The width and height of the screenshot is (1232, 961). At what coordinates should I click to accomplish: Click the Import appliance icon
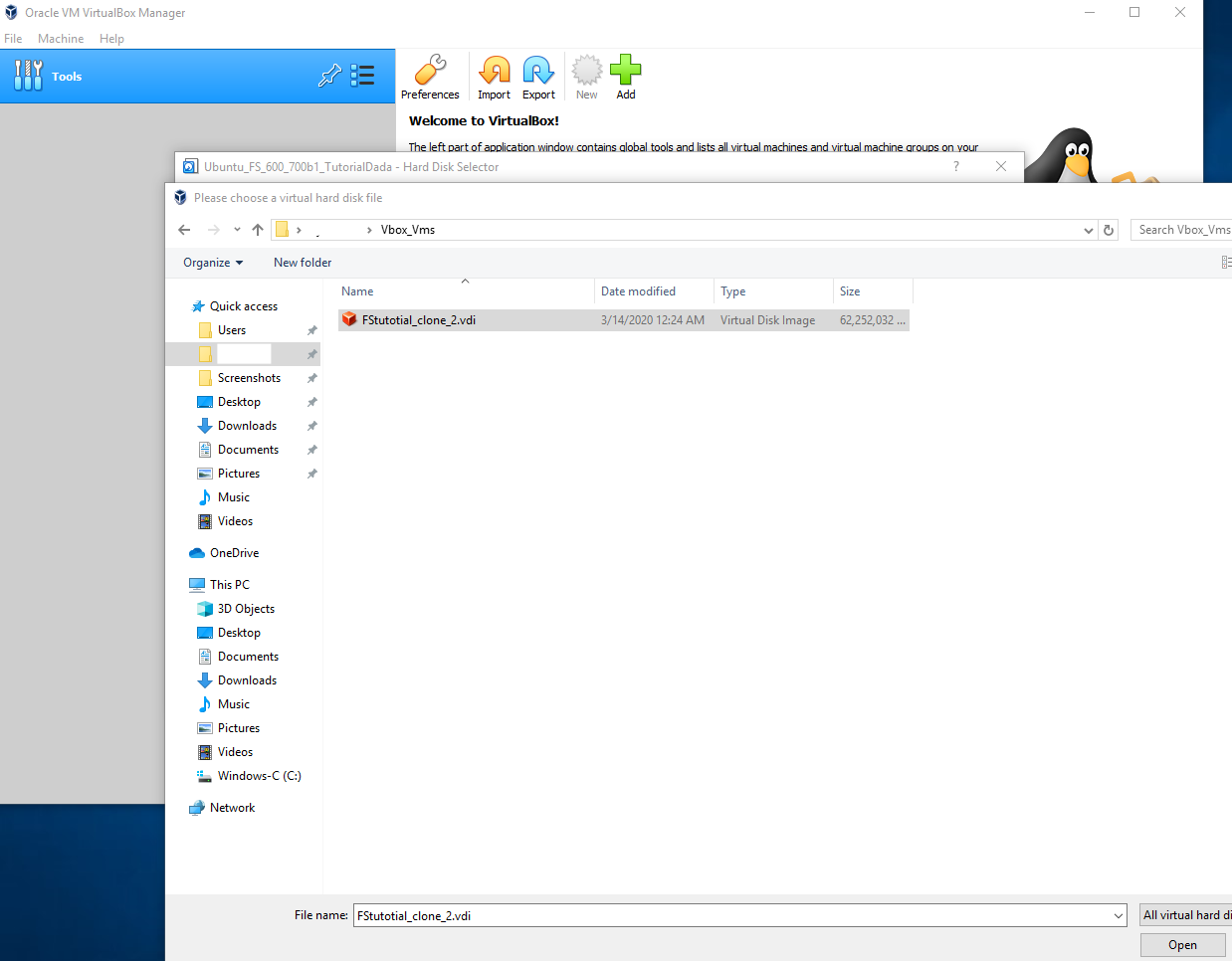pyautogui.click(x=494, y=78)
